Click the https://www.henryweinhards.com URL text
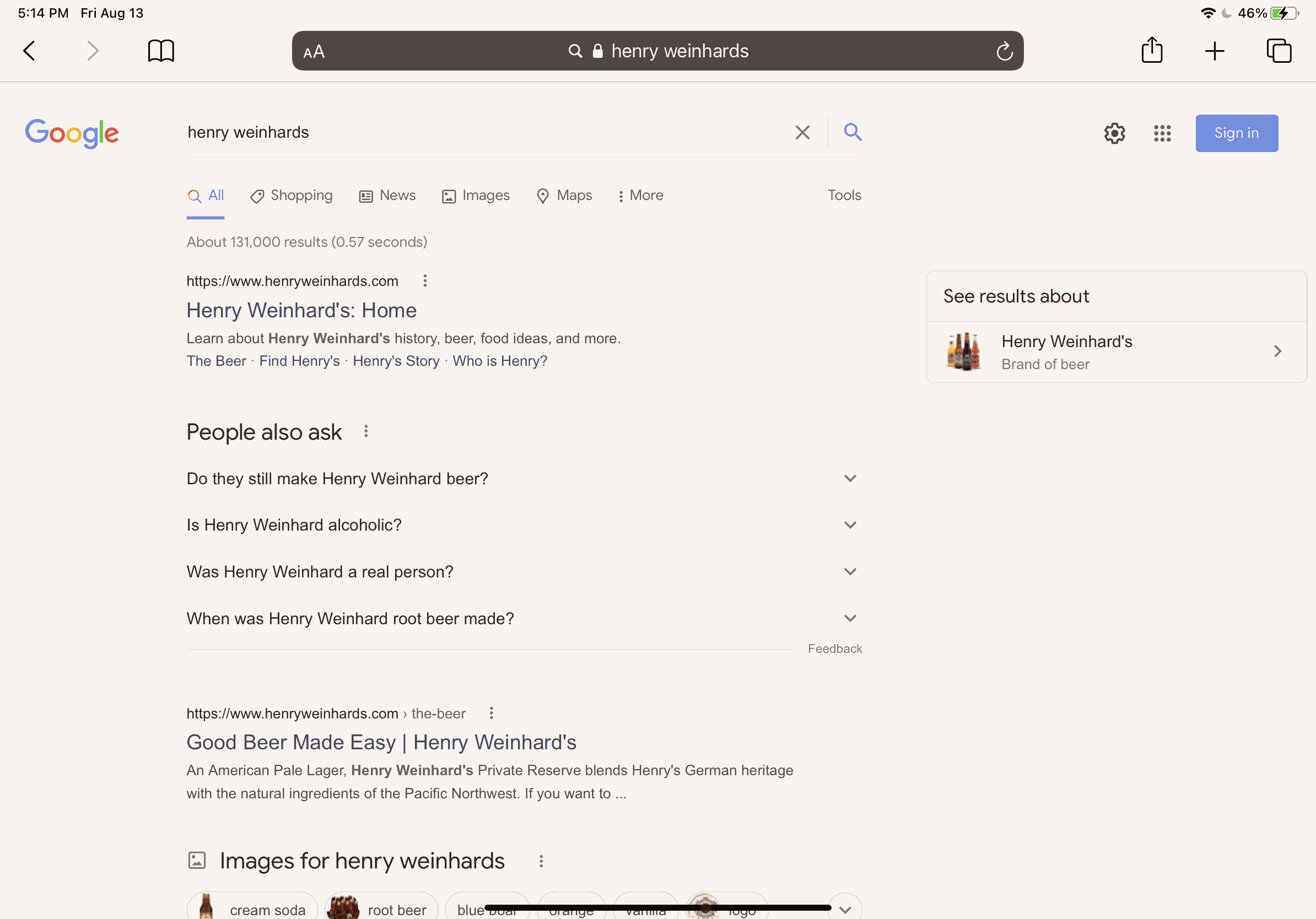 click(292, 282)
